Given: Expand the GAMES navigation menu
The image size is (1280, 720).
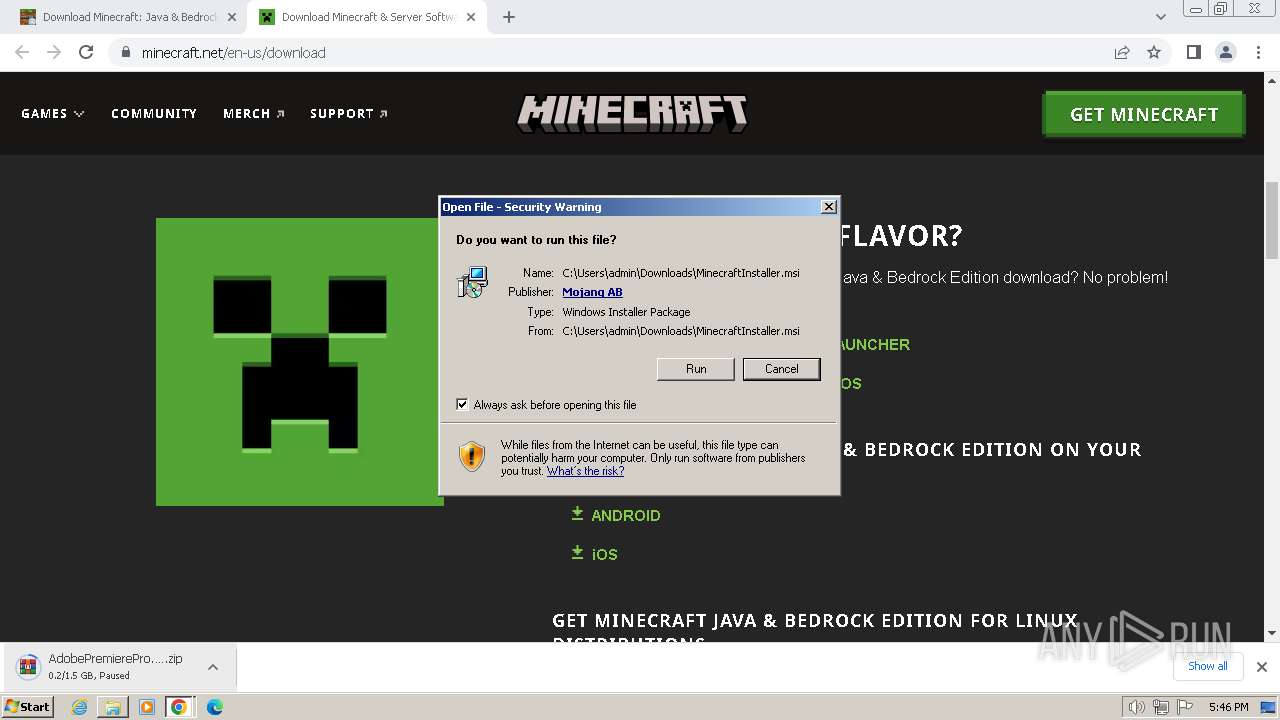Looking at the screenshot, I should tap(53, 113).
